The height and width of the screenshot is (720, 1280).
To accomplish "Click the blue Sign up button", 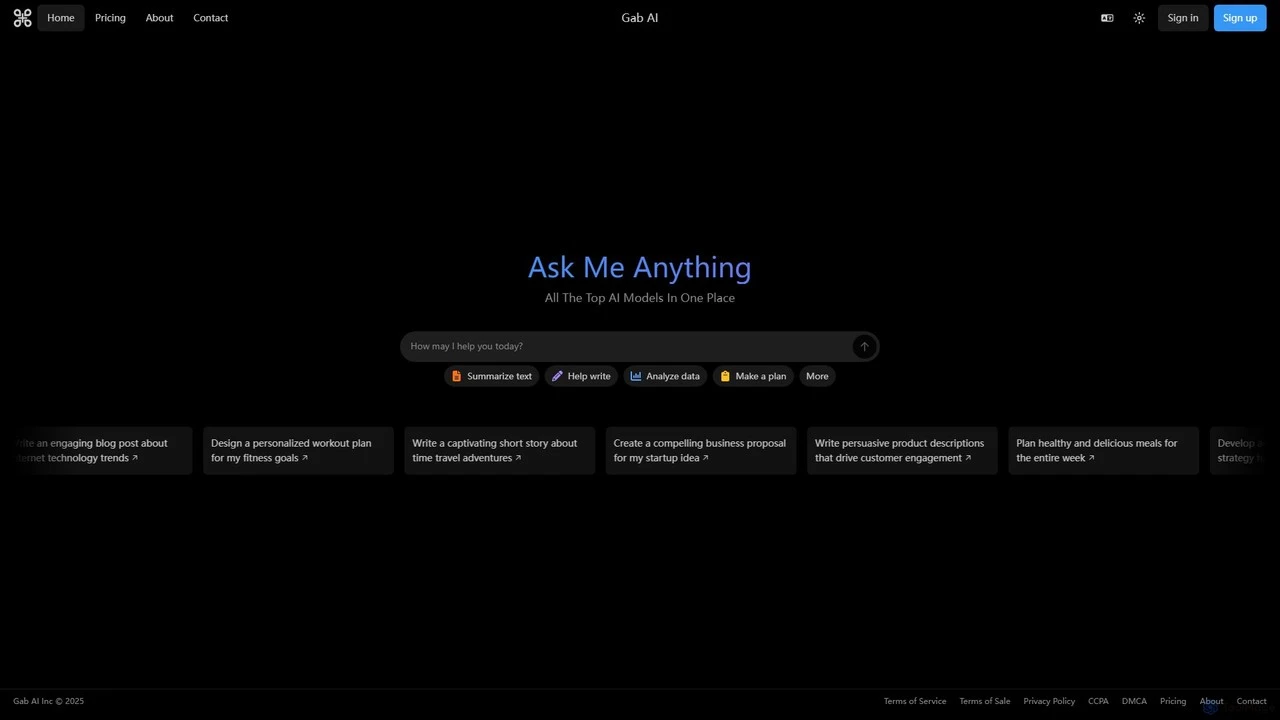I will (x=1240, y=18).
